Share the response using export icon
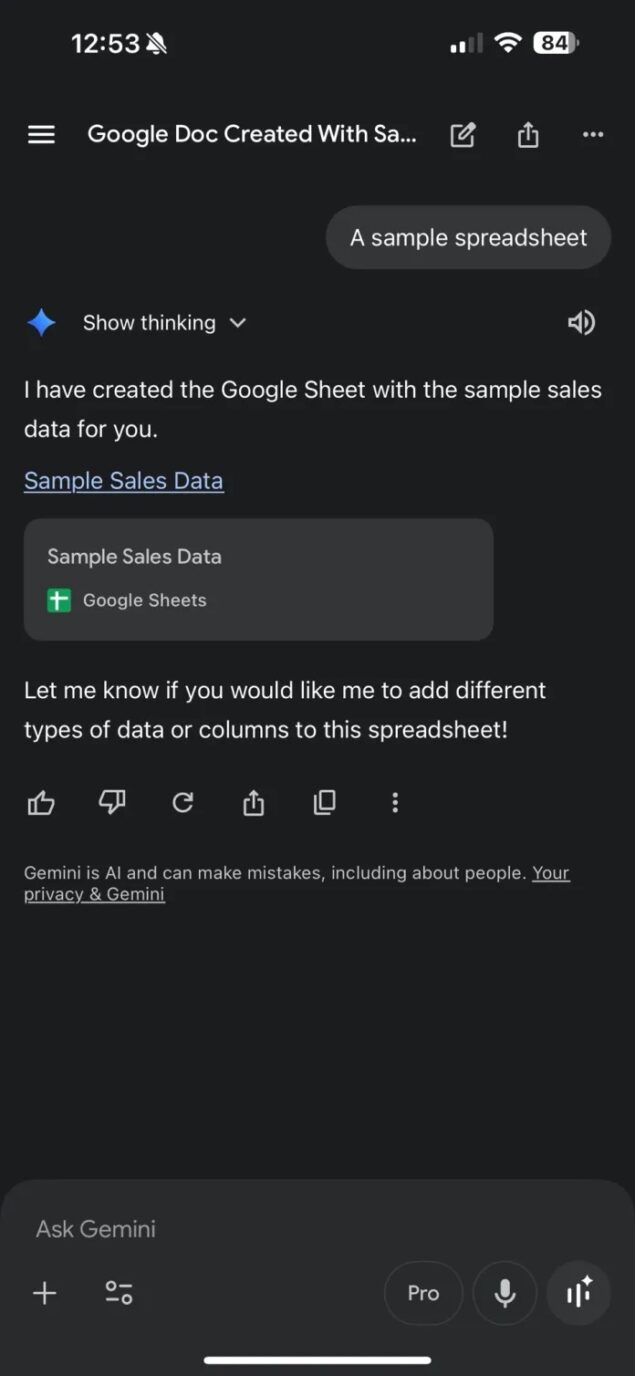 click(254, 802)
